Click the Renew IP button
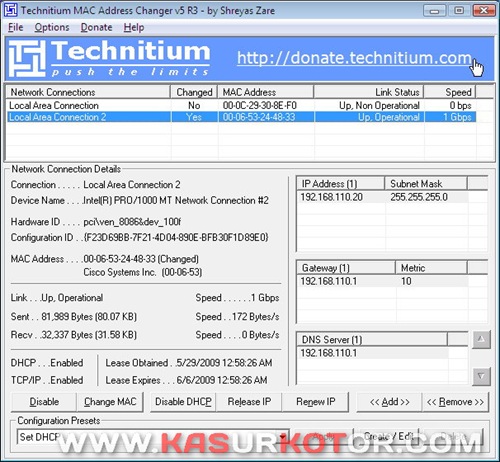 tap(315, 402)
